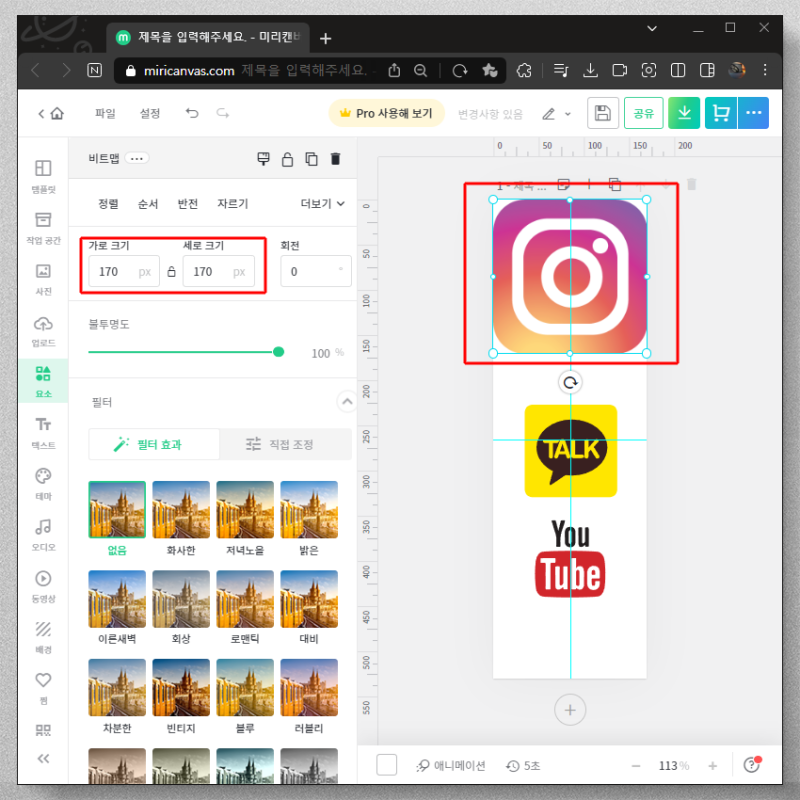This screenshot has height=800, width=800.
Task: Click the 공유 share button
Action: click(x=643, y=113)
